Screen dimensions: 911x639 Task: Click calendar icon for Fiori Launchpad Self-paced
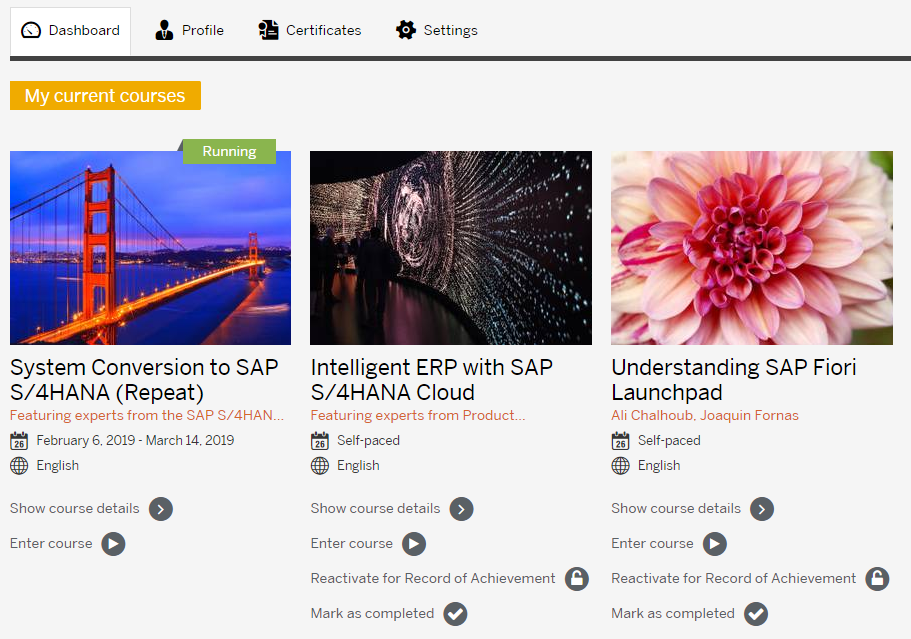[621, 441]
